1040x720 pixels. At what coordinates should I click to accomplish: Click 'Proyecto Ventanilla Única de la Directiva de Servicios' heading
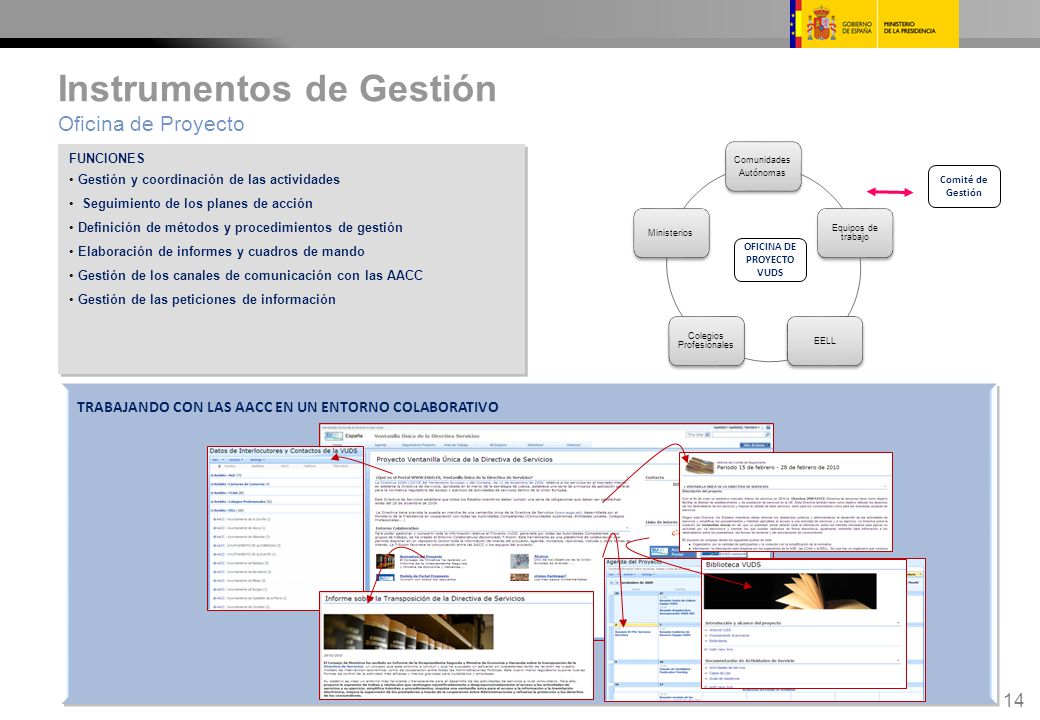pos(464,459)
